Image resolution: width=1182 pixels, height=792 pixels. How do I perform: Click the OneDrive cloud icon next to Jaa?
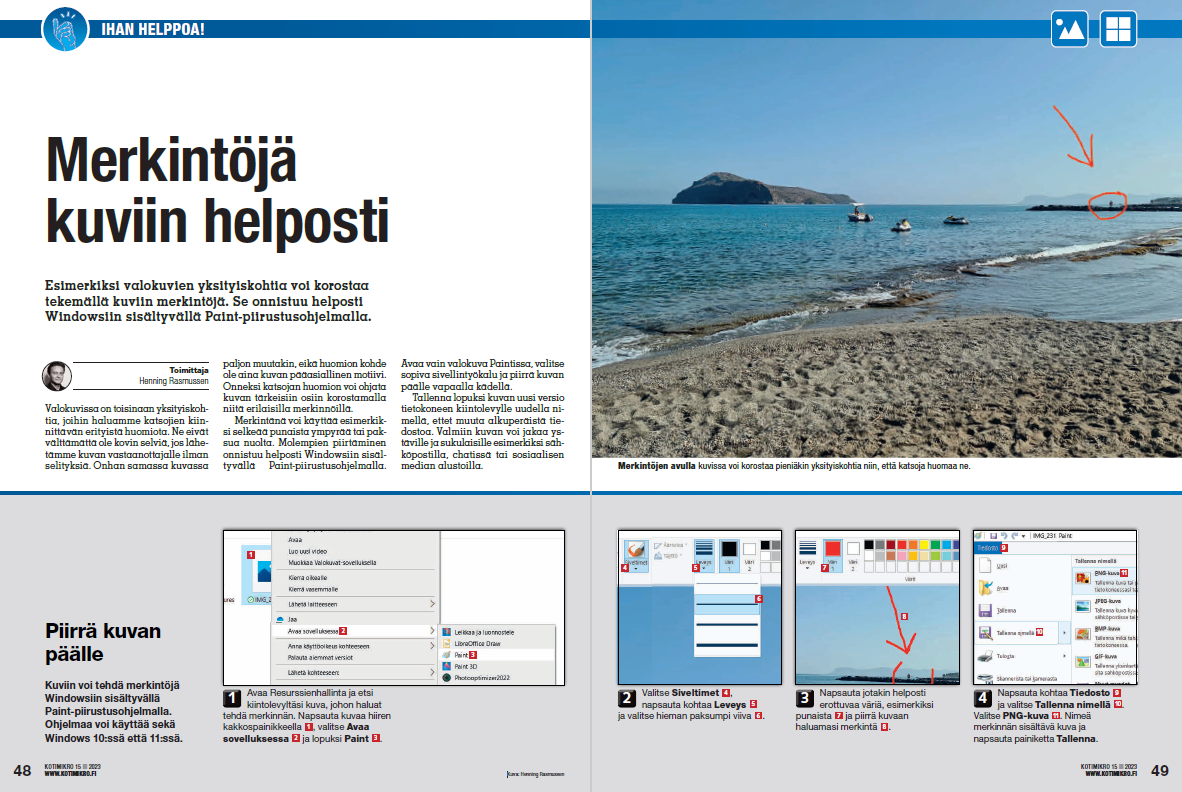tap(280, 619)
